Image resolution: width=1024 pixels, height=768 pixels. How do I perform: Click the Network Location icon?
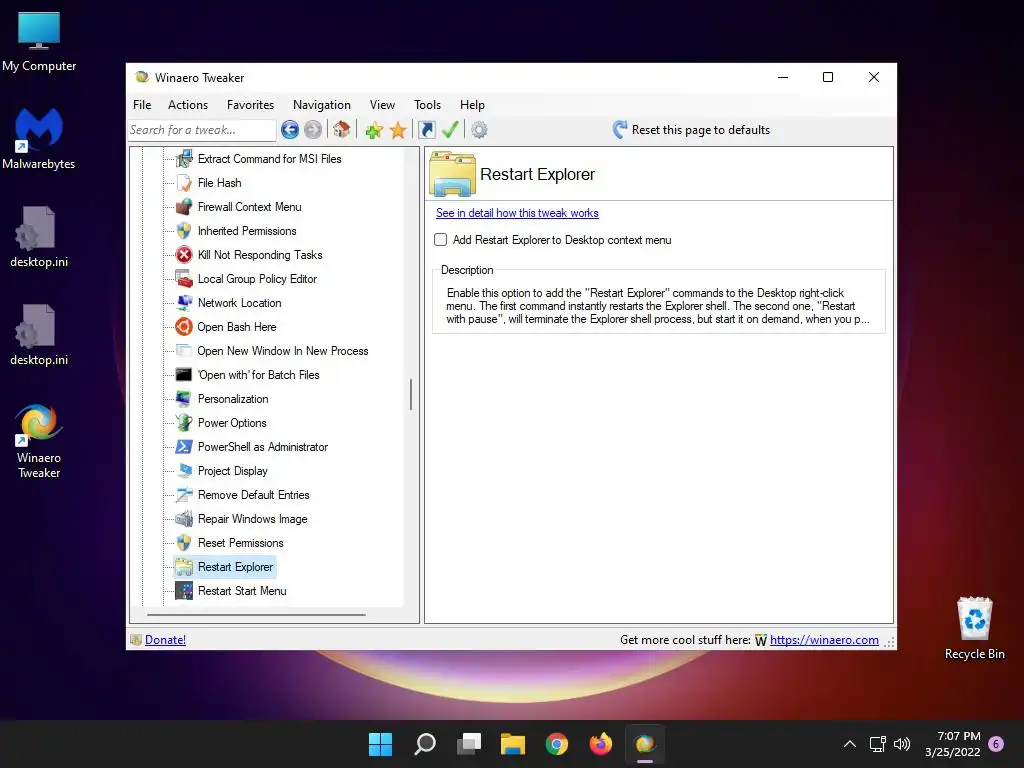[185, 303]
